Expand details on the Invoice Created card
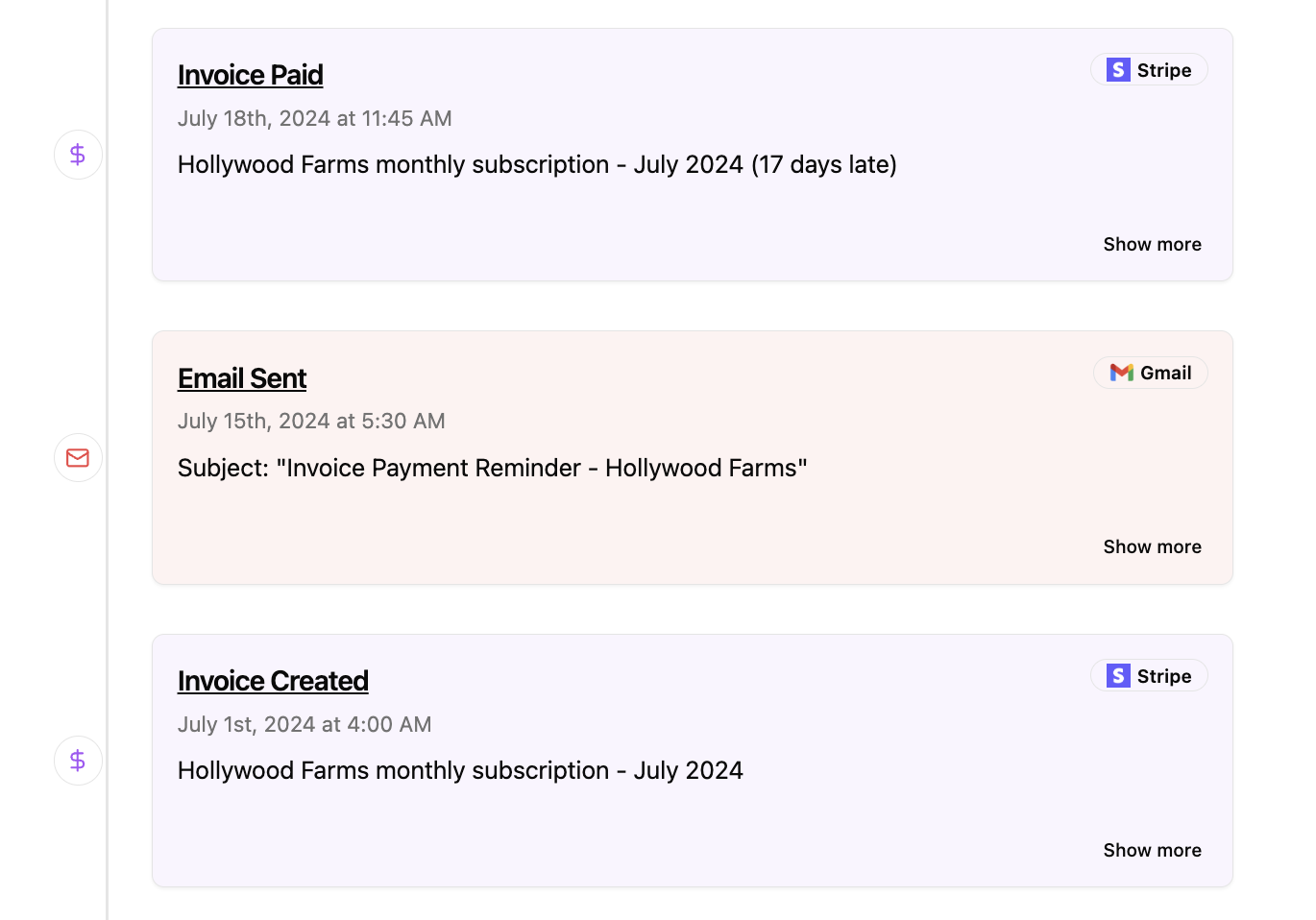1316x920 pixels. (x=1152, y=850)
